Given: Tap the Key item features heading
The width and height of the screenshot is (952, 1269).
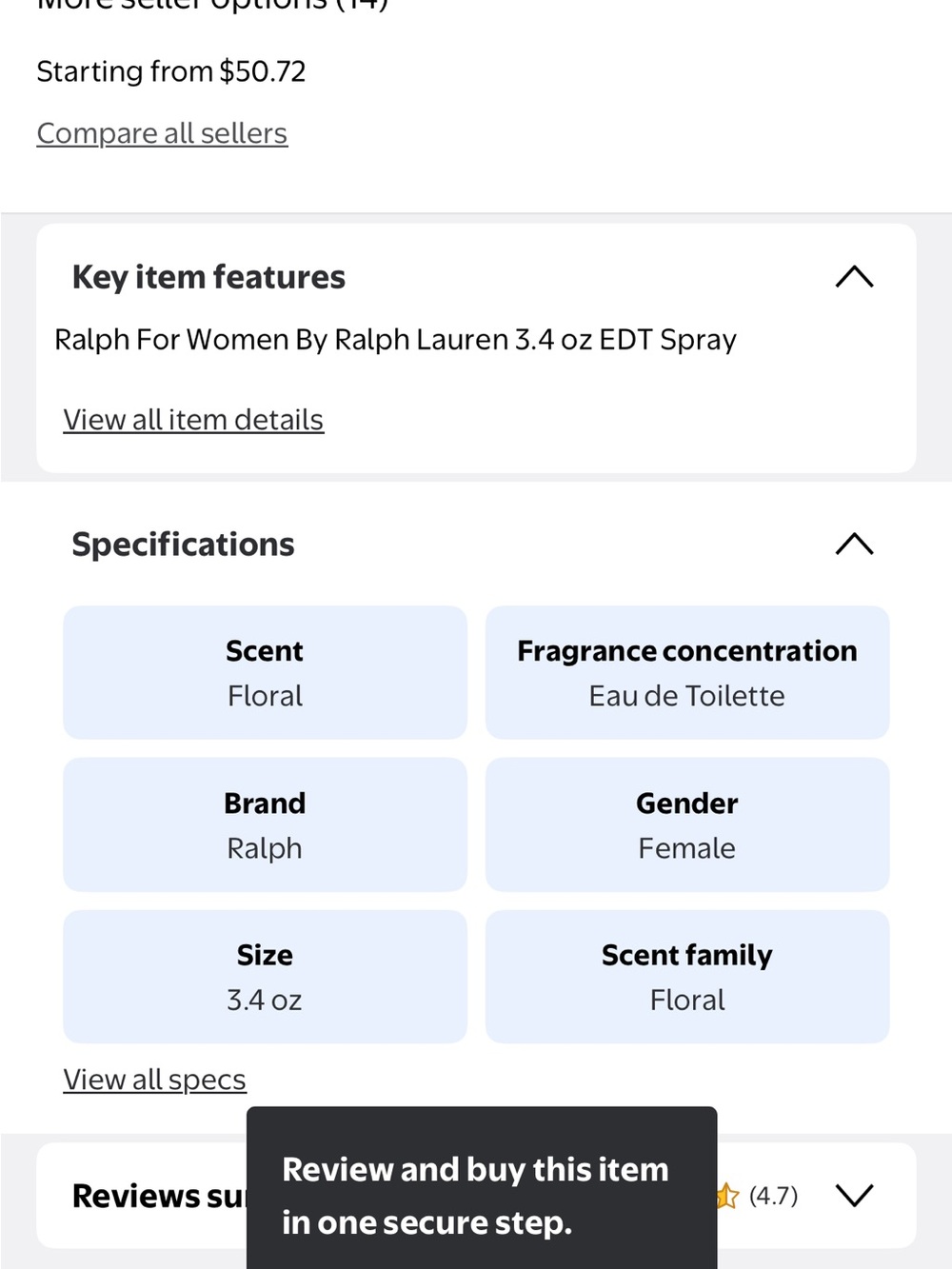Looking at the screenshot, I should (x=208, y=277).
